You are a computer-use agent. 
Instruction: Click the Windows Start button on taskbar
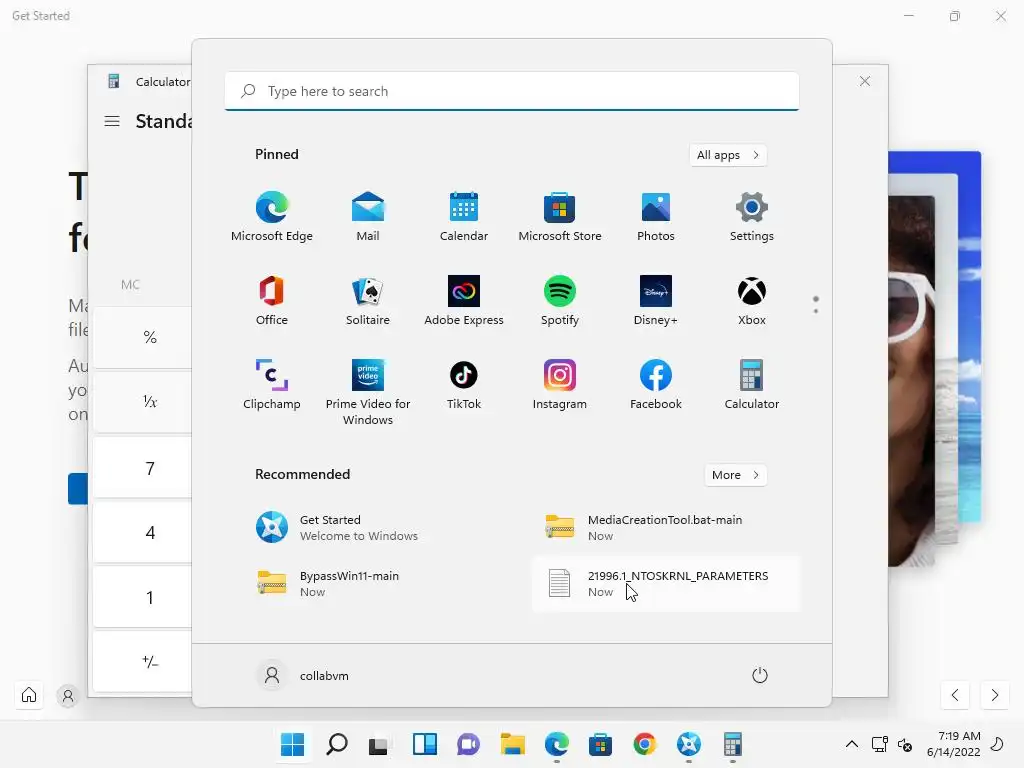click(x=293, y=744)
